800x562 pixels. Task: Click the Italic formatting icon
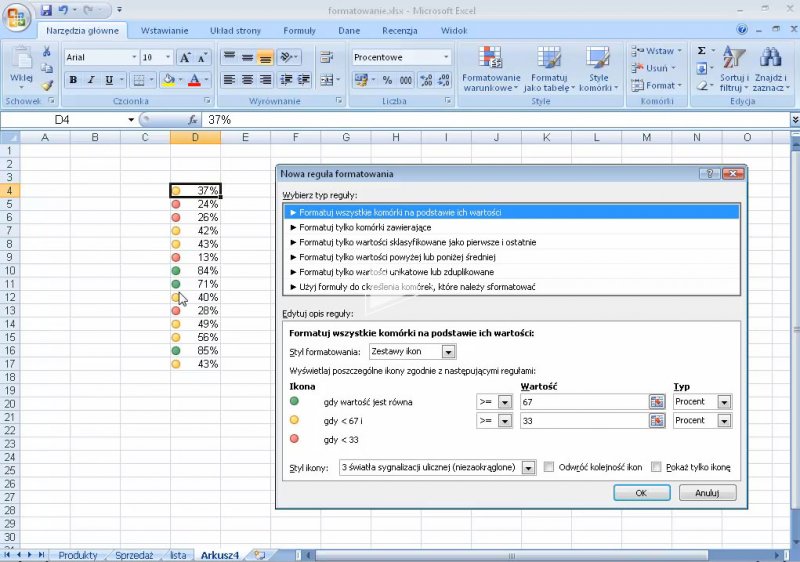click(91, 80)
